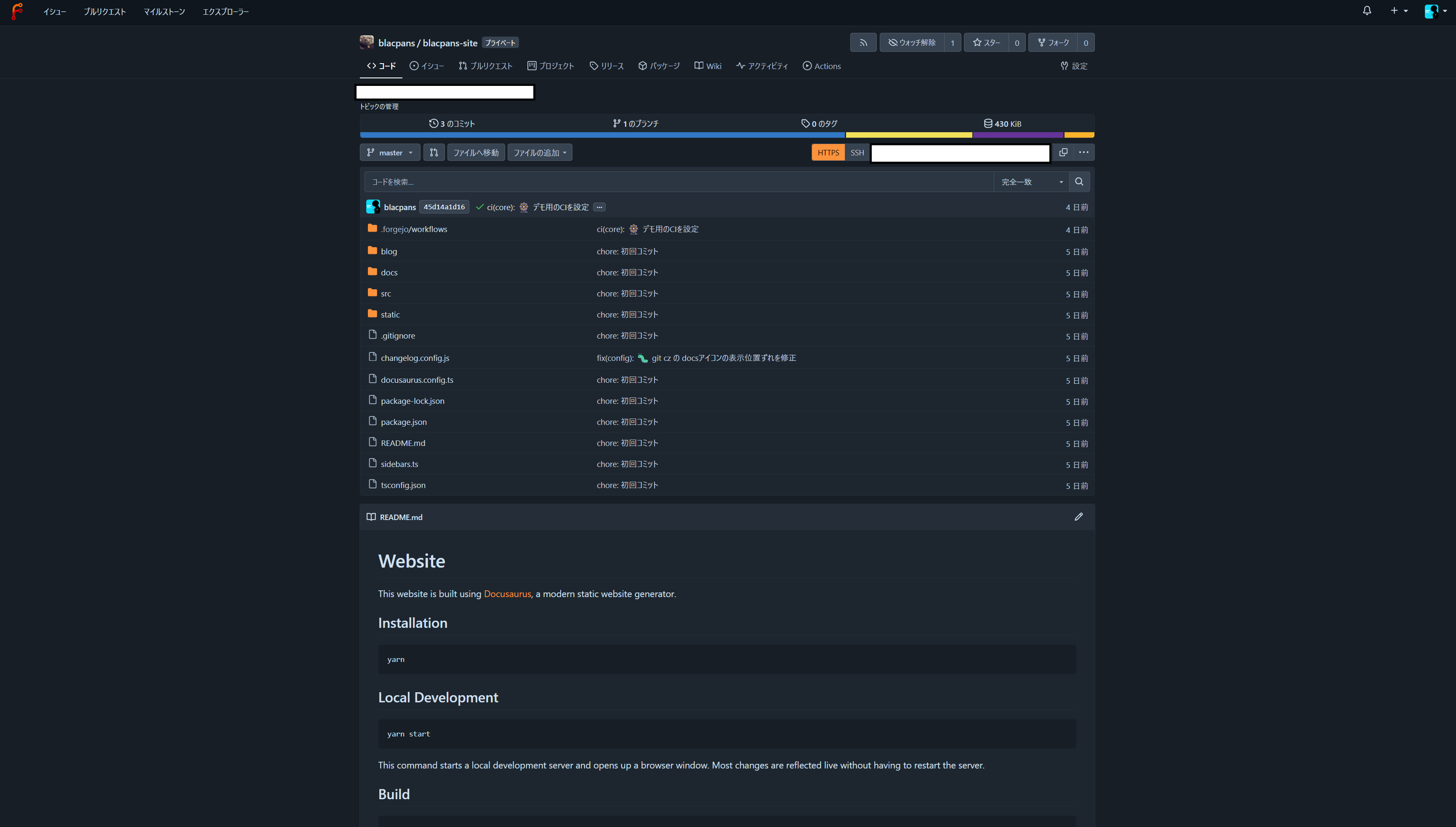Open the Wiki tab

point(708,66)
